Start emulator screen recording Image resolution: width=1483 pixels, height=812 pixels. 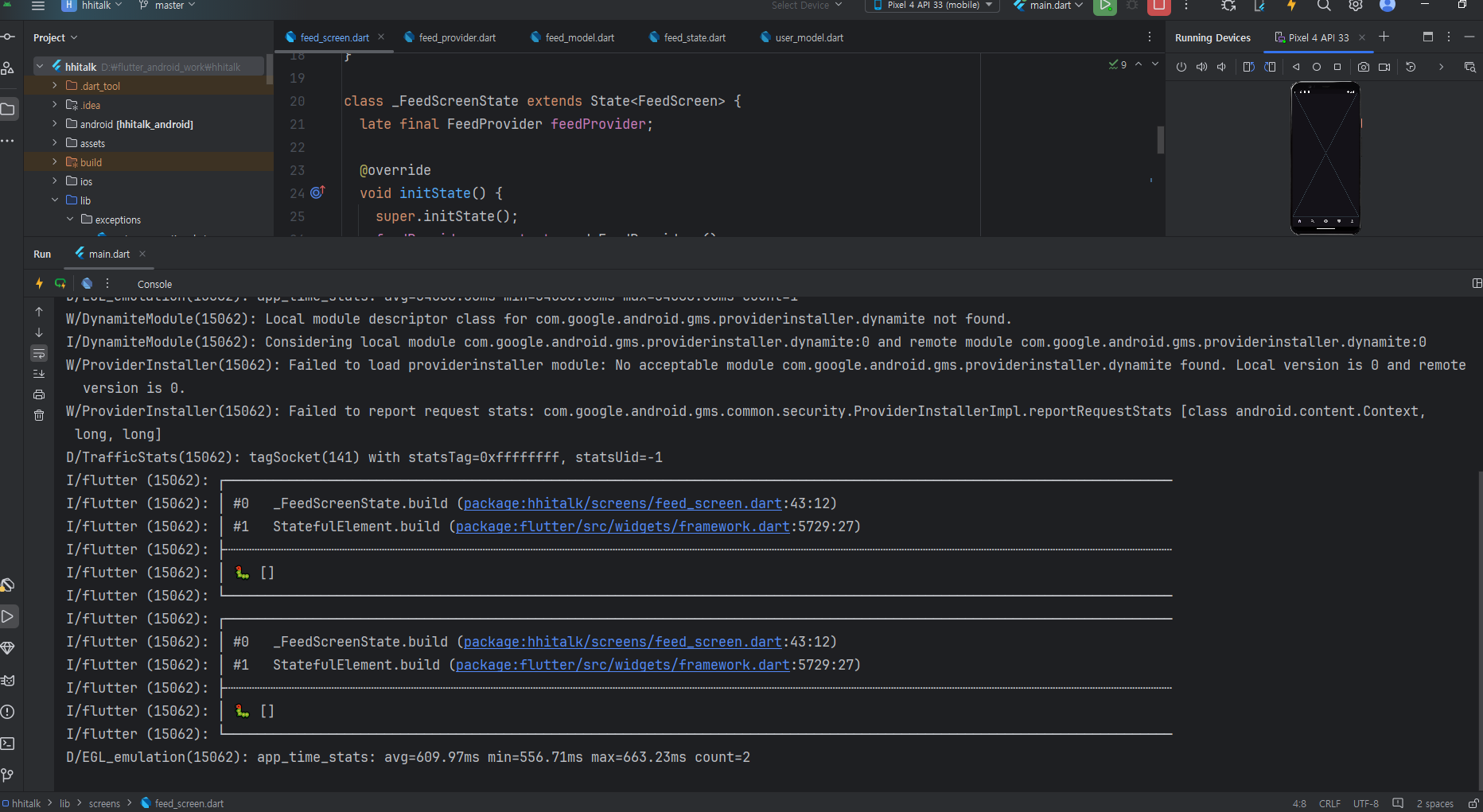pos(1384,67)
